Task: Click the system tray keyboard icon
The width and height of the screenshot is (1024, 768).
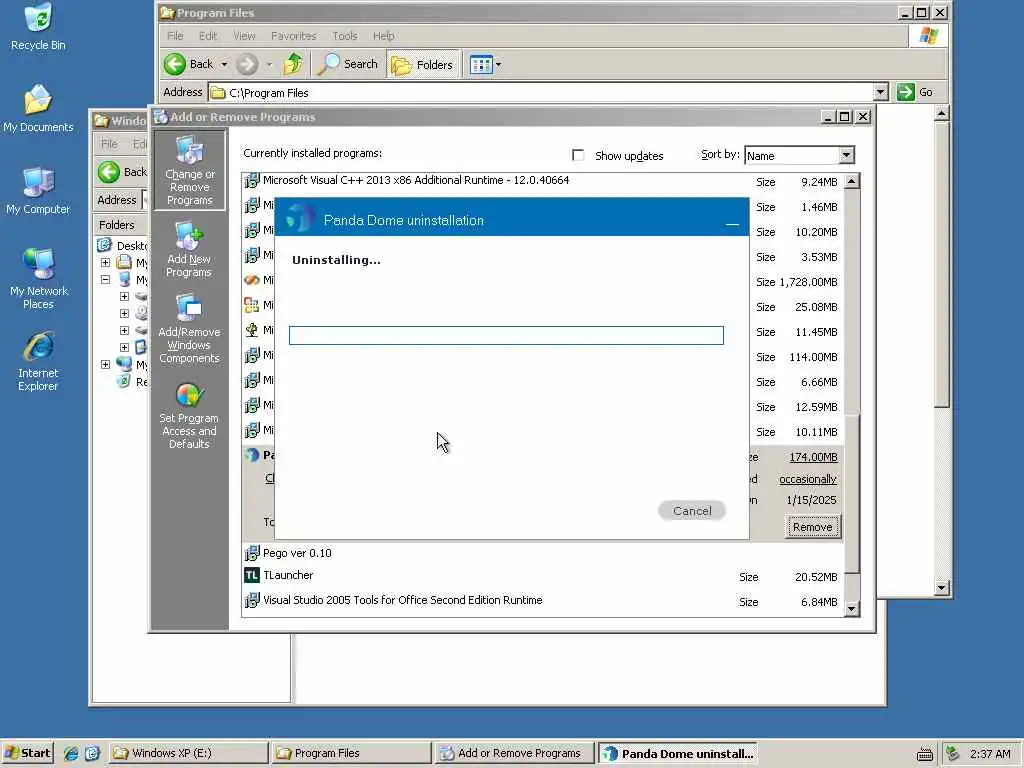Action: (924, 754)
